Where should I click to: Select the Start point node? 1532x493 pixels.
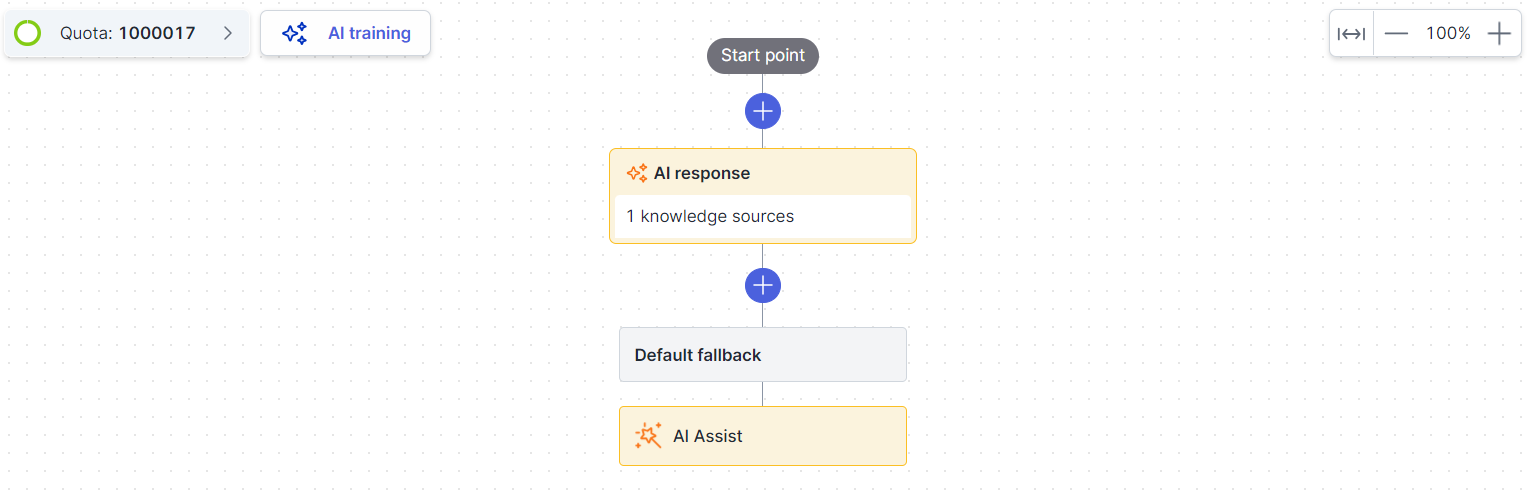pyautogui.click(x=762, y=56)
